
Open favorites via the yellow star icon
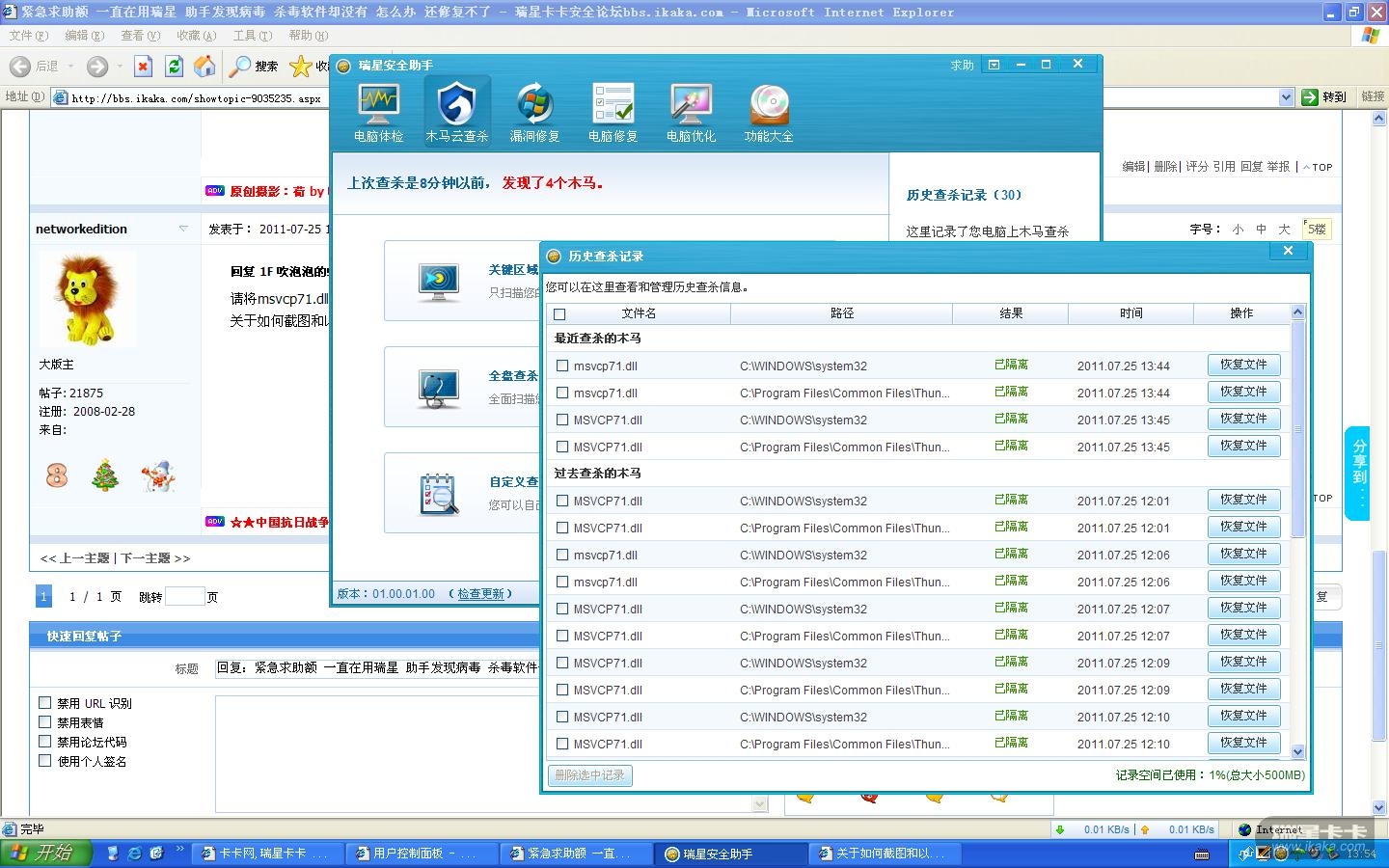point(301,66)
